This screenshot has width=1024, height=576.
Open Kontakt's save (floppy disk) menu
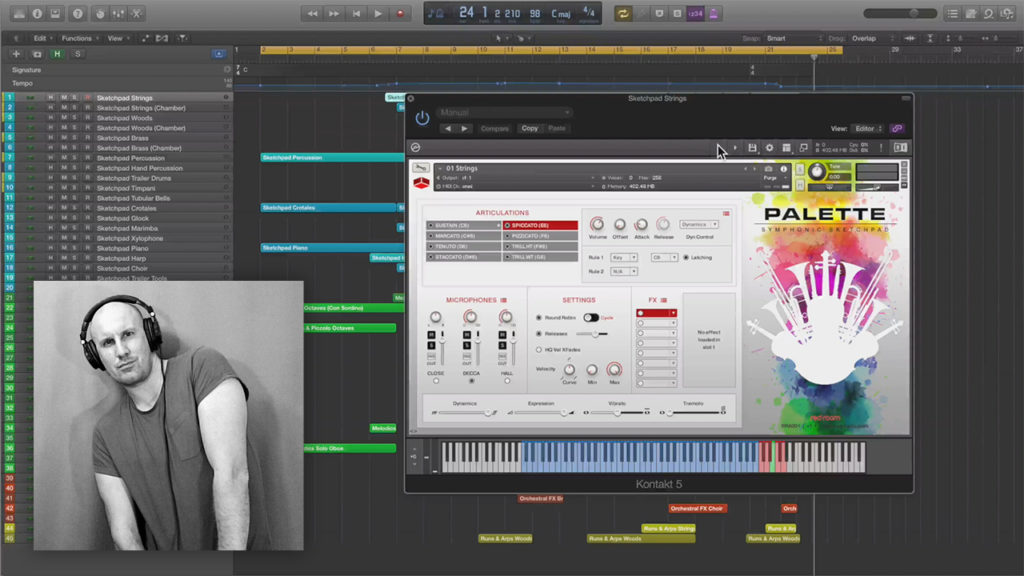click(x=752, y=148)
